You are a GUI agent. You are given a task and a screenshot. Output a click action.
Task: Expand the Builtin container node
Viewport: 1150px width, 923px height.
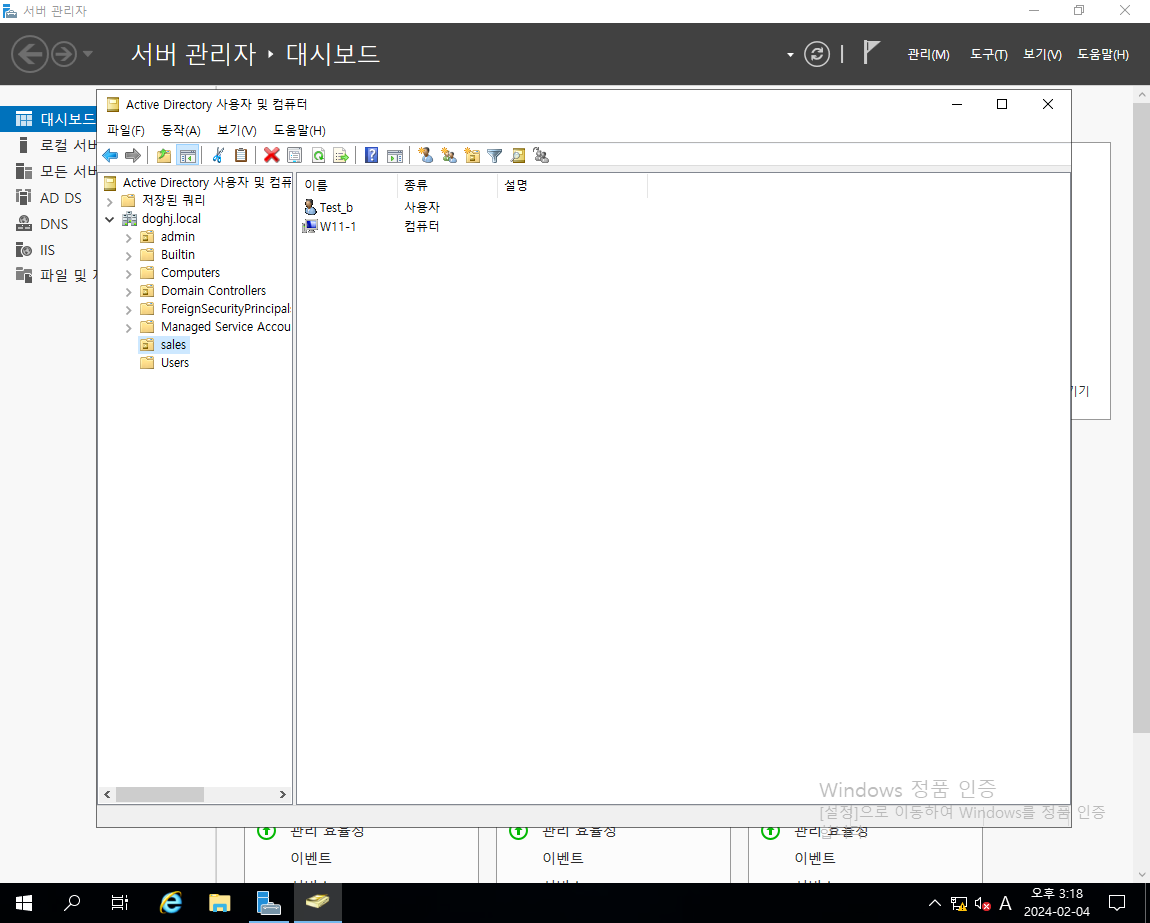pyautogui.click(x=129, y=256)
